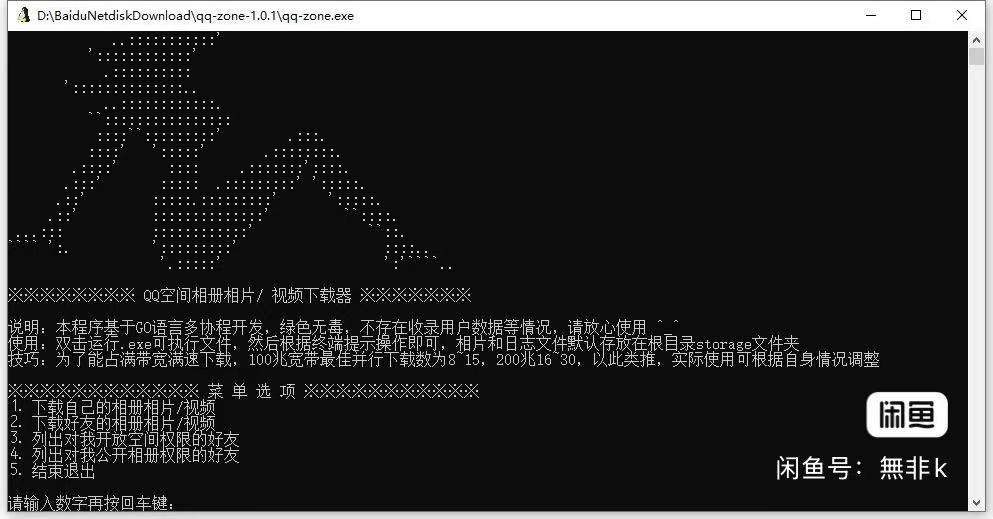Click the QQ空间相册相片/视频下载器 title line
Screen dimensions: 993x519
pos(240,296)
